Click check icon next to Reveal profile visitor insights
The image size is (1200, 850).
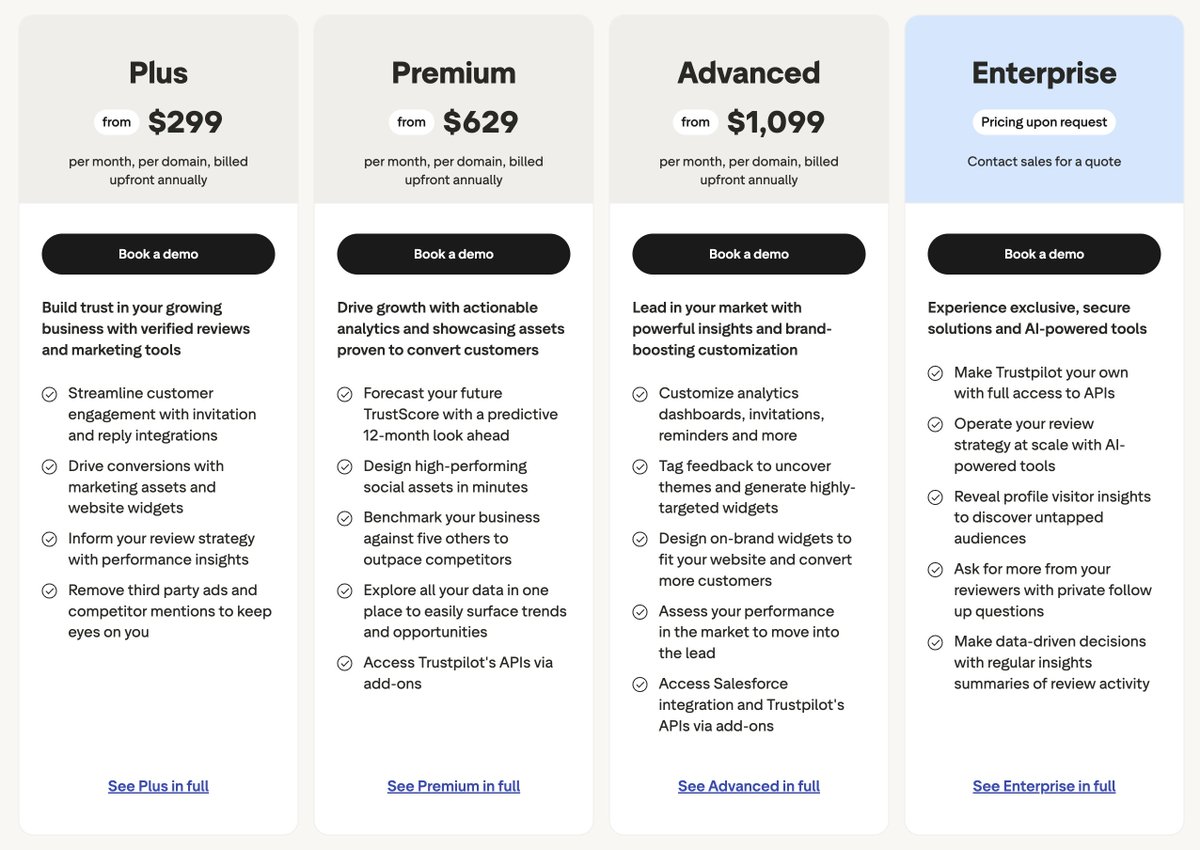tap(936, 497)
